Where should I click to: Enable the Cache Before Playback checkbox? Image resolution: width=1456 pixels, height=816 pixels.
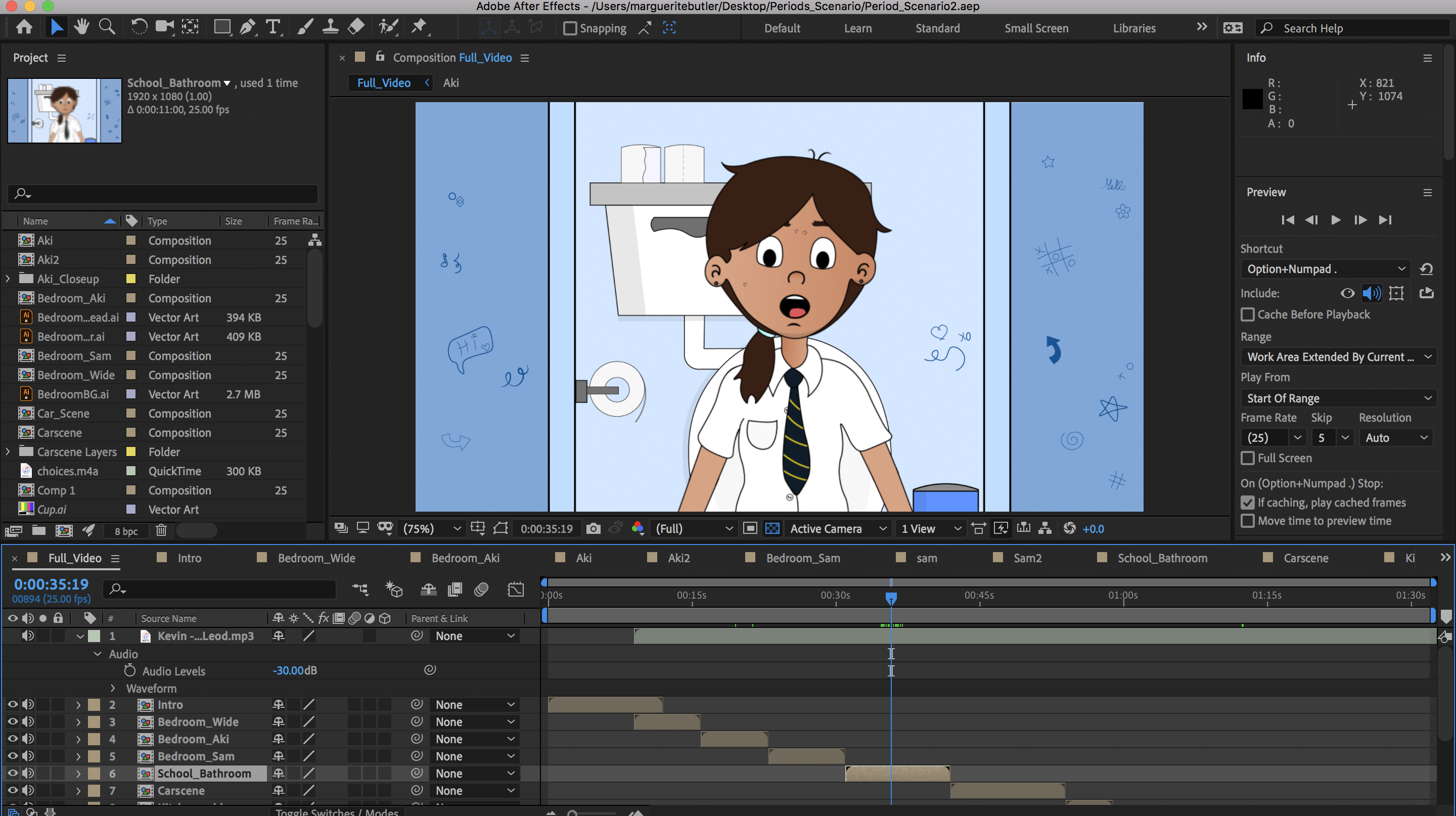point(1249,315)
